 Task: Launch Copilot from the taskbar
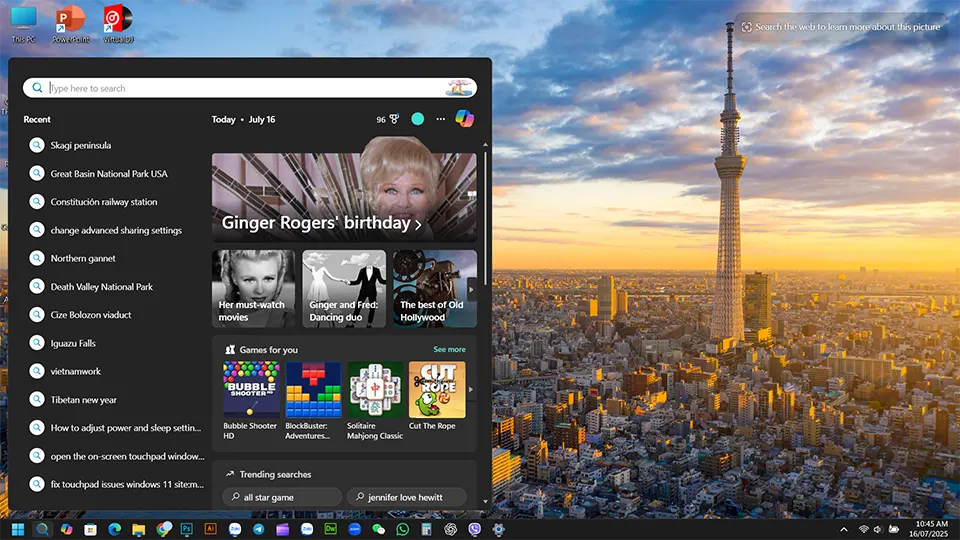click(66, 529)
